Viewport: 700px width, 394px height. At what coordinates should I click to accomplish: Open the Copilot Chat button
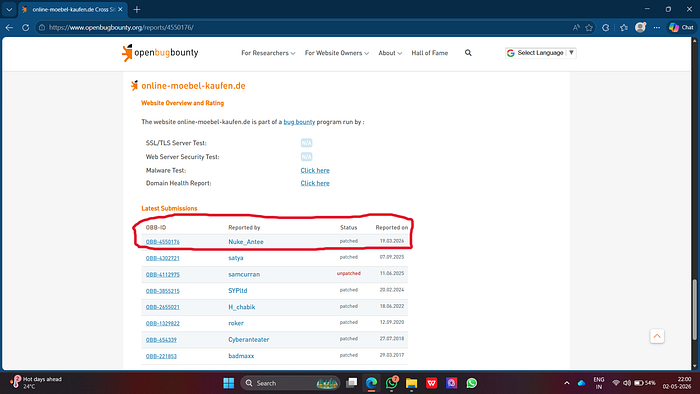(681, 27)
